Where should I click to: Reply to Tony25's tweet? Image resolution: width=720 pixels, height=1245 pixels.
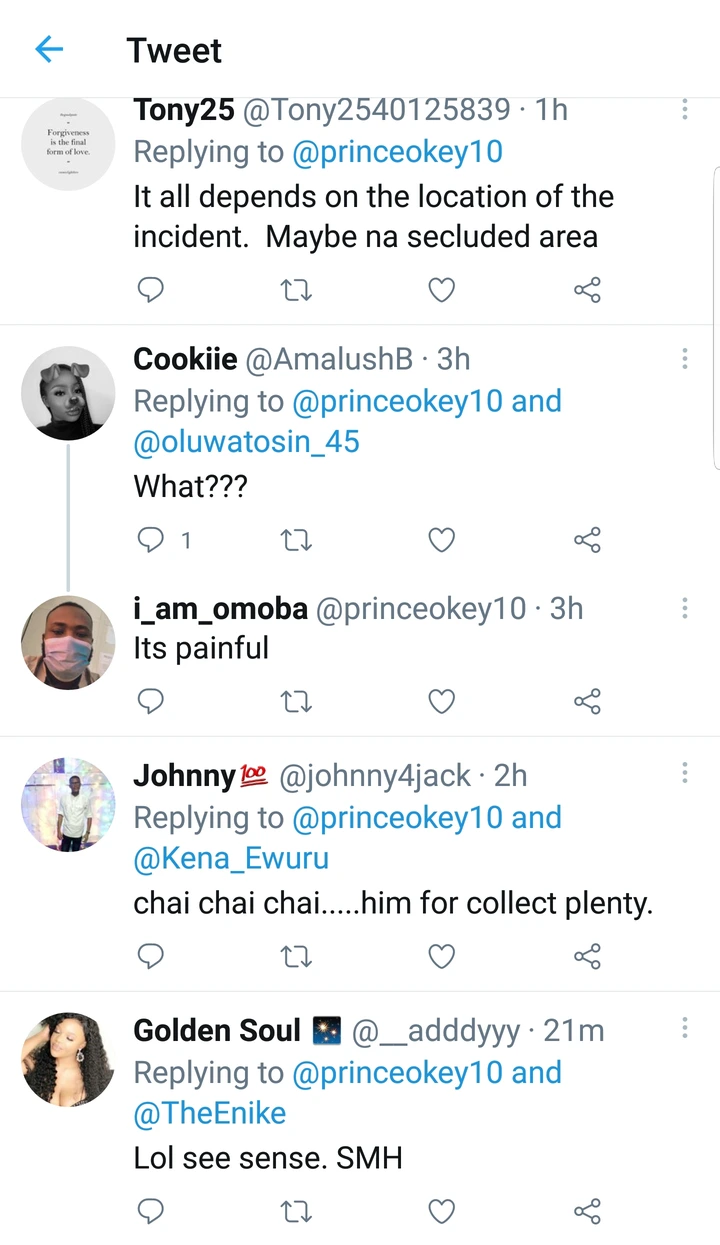(150, 290)
